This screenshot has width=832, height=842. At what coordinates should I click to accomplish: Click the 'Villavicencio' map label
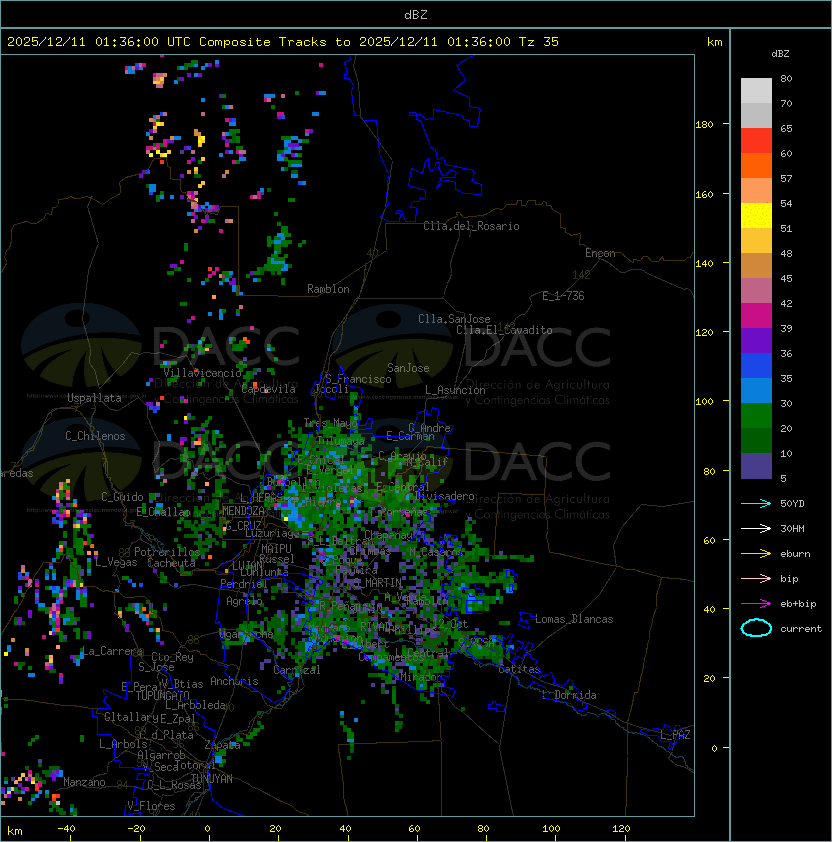pos(202,373)
